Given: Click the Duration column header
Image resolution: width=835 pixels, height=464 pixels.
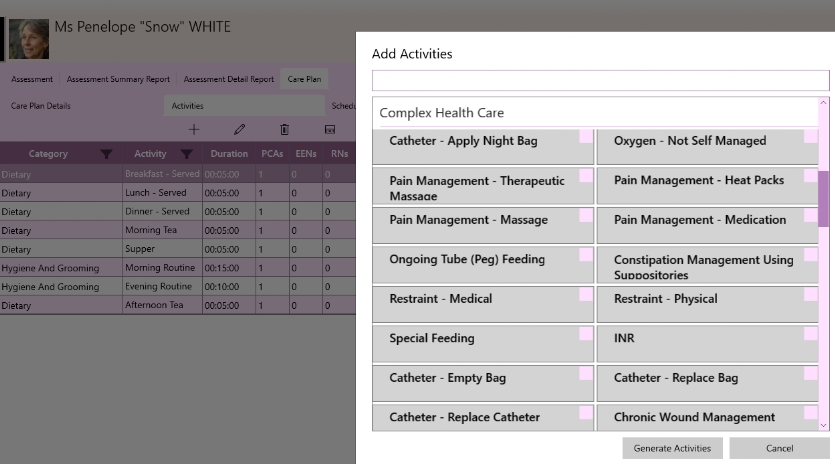Looking at the screenshot, I should 229,154.
